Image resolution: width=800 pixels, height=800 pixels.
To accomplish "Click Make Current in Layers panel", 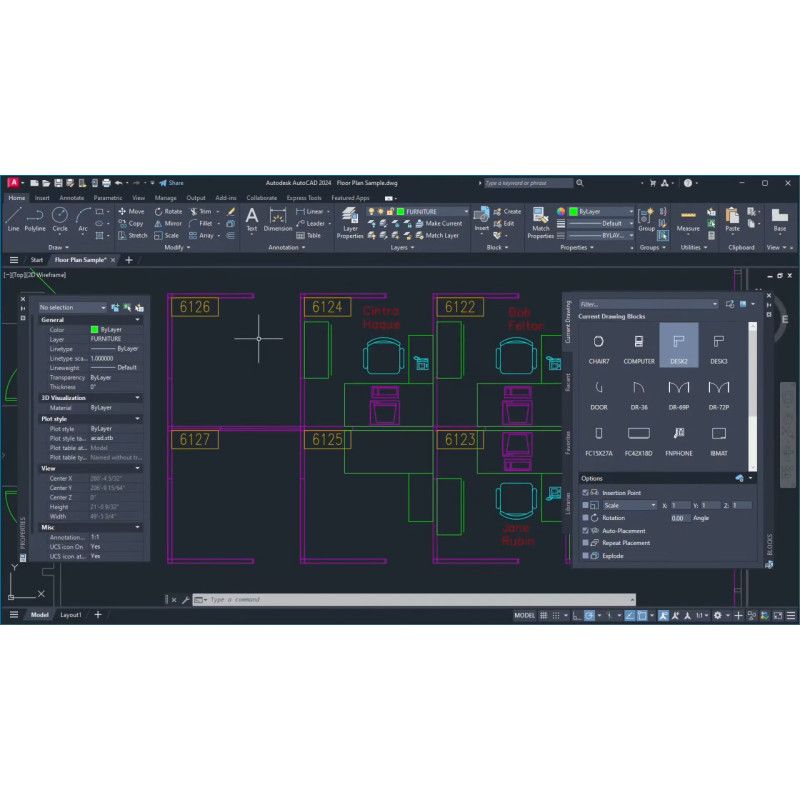I will pyautogui.click(x=440, y=224).
